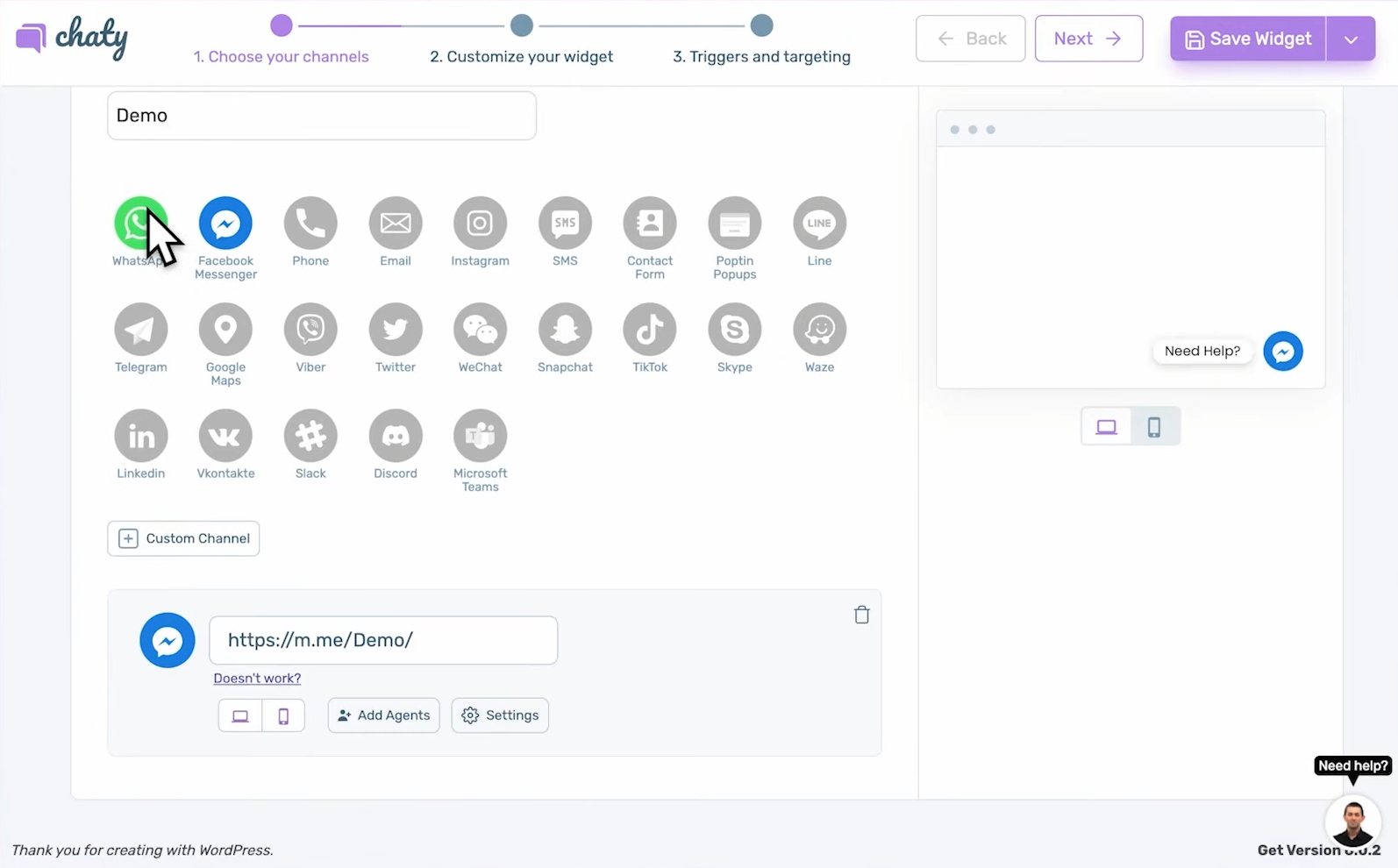Add the Slack channel
Screen dimensions: 1398x868
(x=310, y=436)
